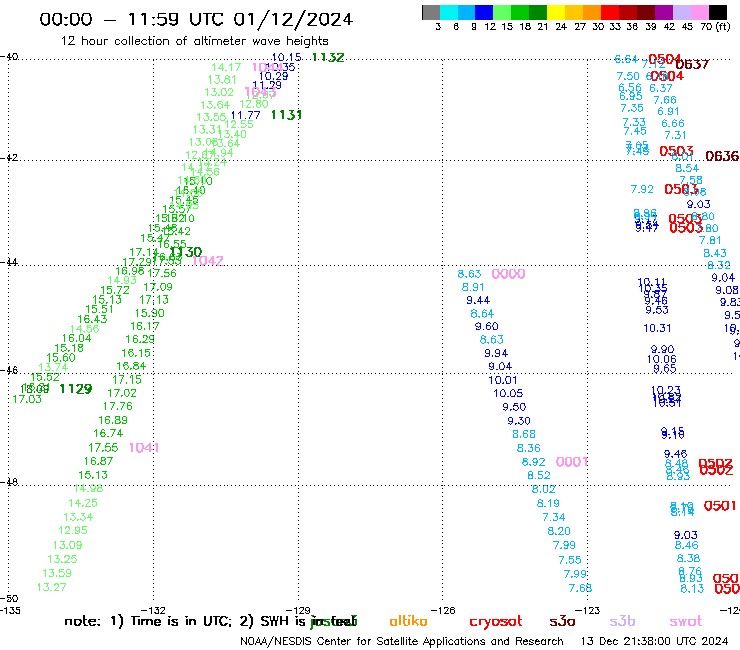Click the maroon s3a time stamp "0637"
The image size is (740, 650).
[x=692, y=64]
